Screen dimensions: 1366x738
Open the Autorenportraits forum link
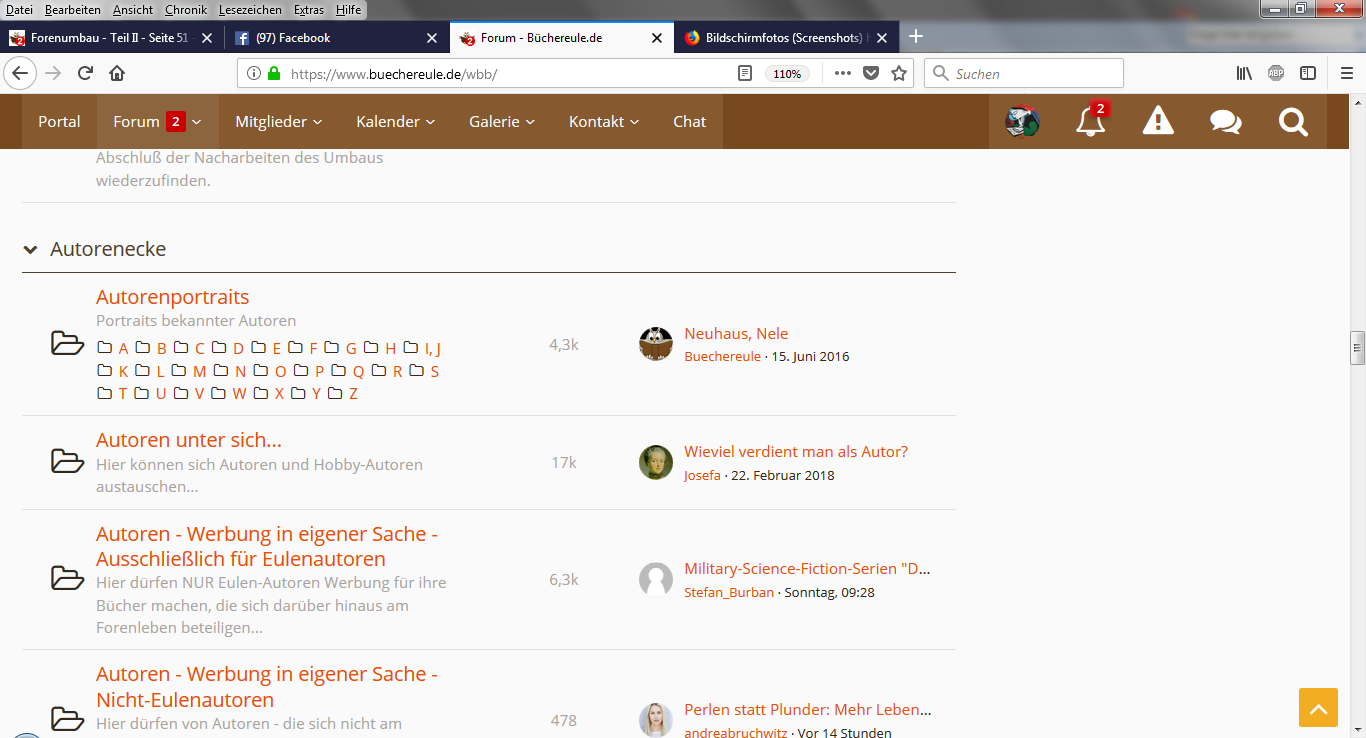click(x=172, y=297)
